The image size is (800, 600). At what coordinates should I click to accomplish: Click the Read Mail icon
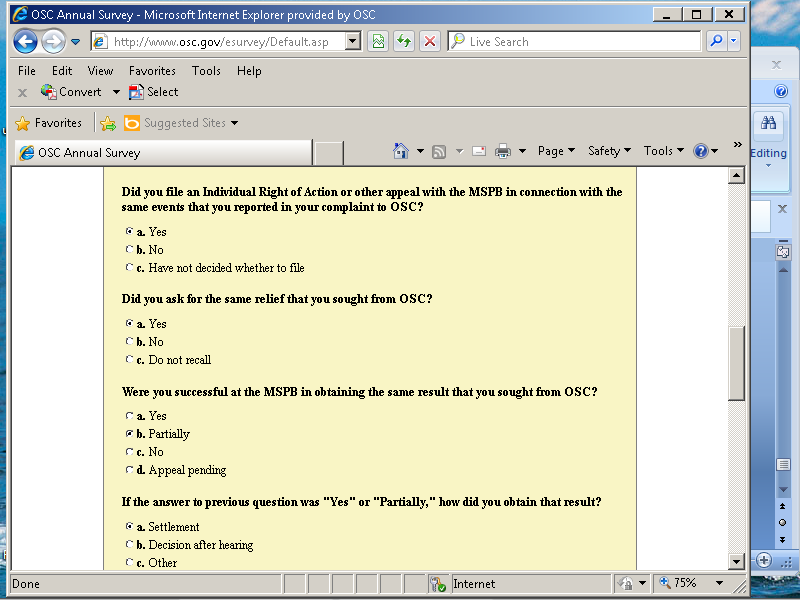click(x=479, y=151)
